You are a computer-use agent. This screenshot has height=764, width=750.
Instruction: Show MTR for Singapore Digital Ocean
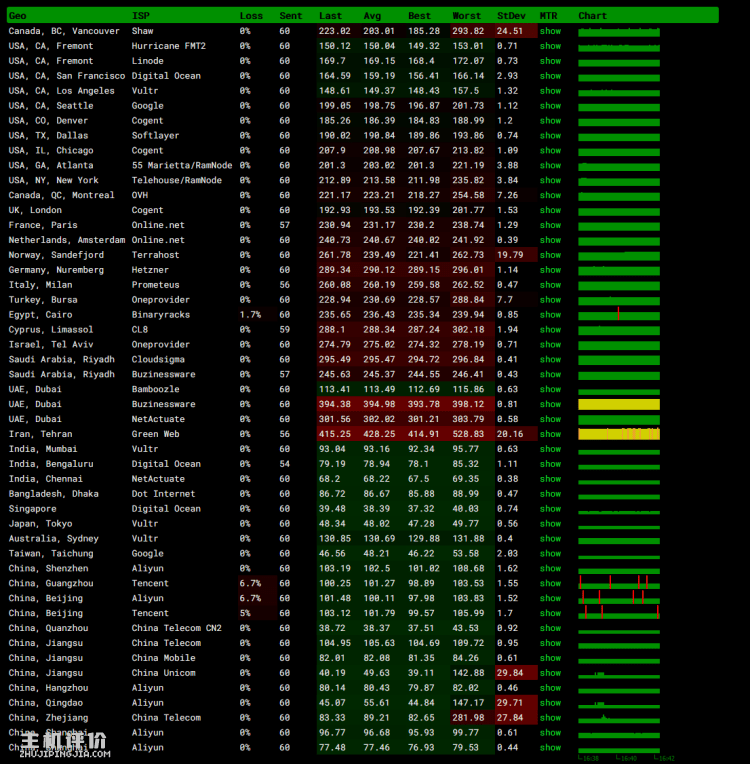tap(550, 509)
